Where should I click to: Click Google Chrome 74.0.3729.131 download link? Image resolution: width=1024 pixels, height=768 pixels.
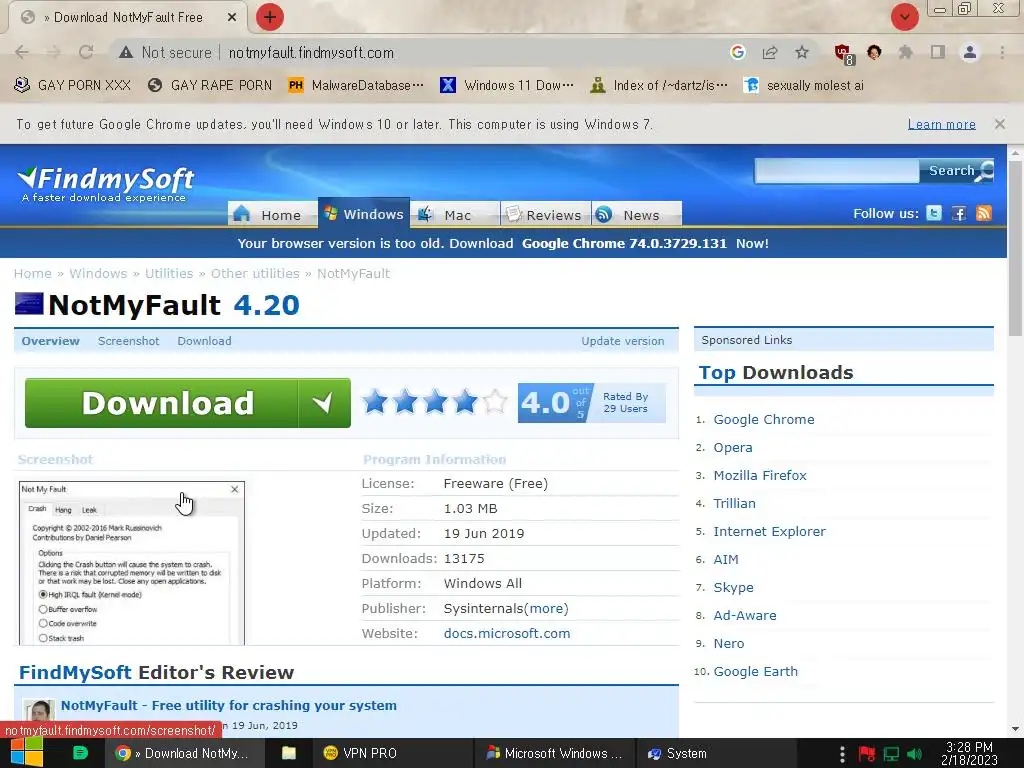tap(624, 244)
